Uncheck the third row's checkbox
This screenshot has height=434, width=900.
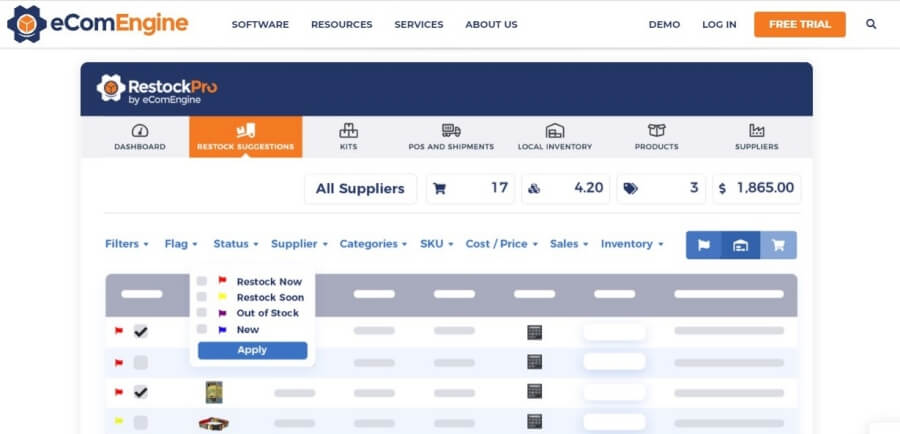[x=141, y=392]
